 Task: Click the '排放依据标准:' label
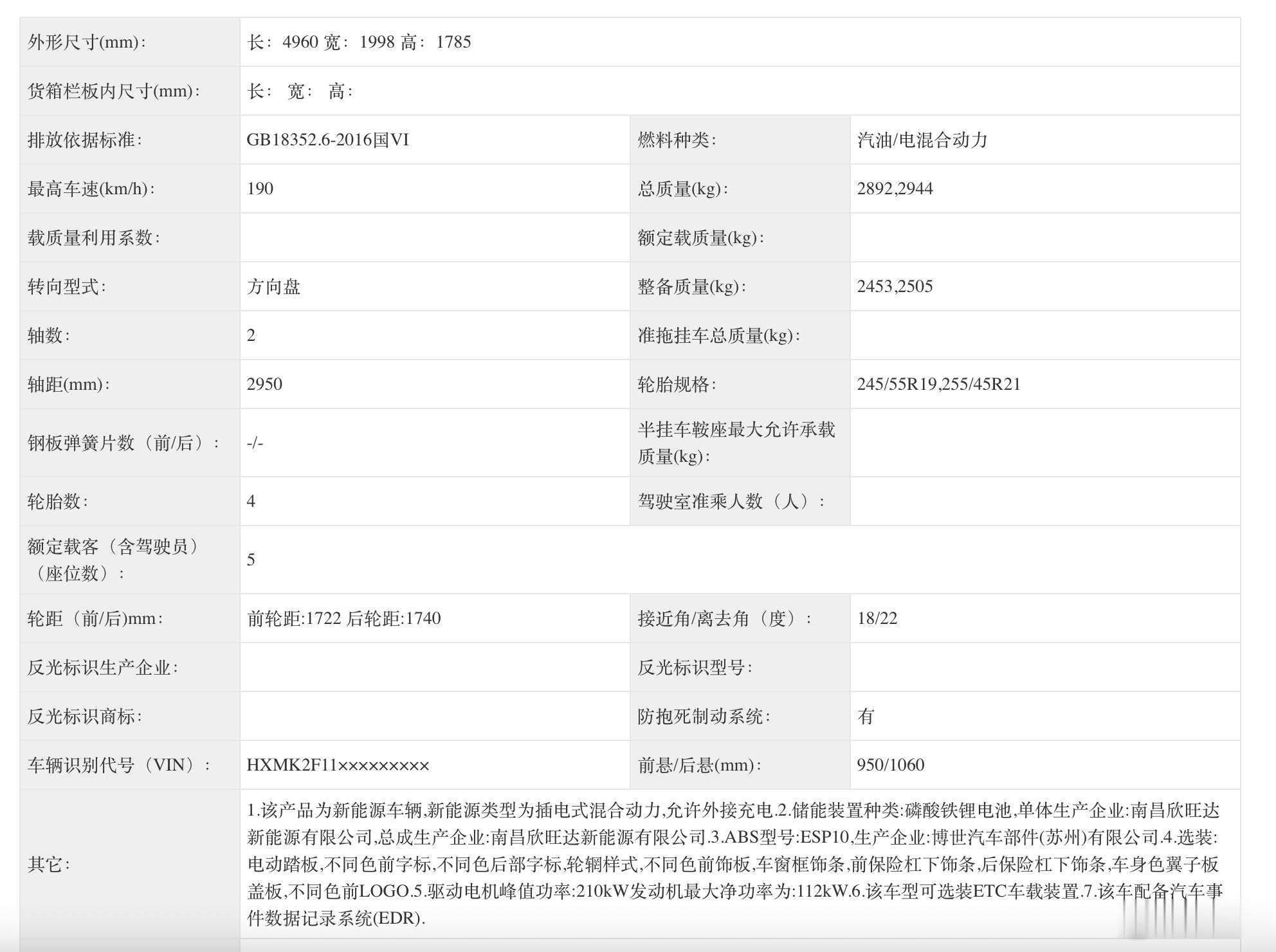point(84,140)
